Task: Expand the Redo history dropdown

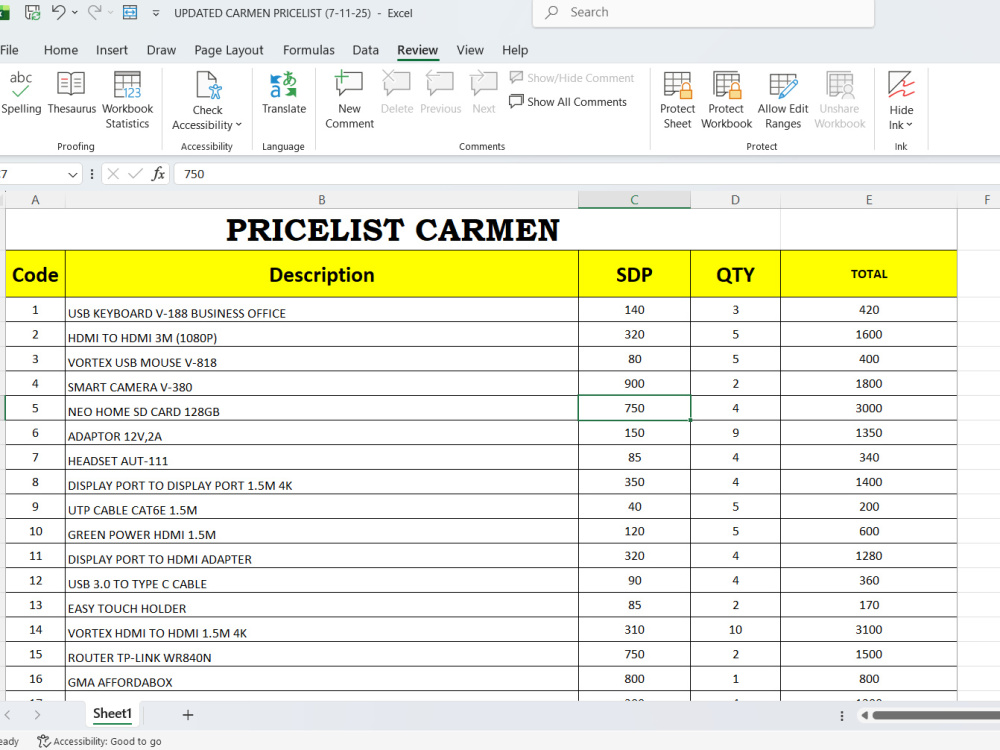Action: click(x=110, y=12)
